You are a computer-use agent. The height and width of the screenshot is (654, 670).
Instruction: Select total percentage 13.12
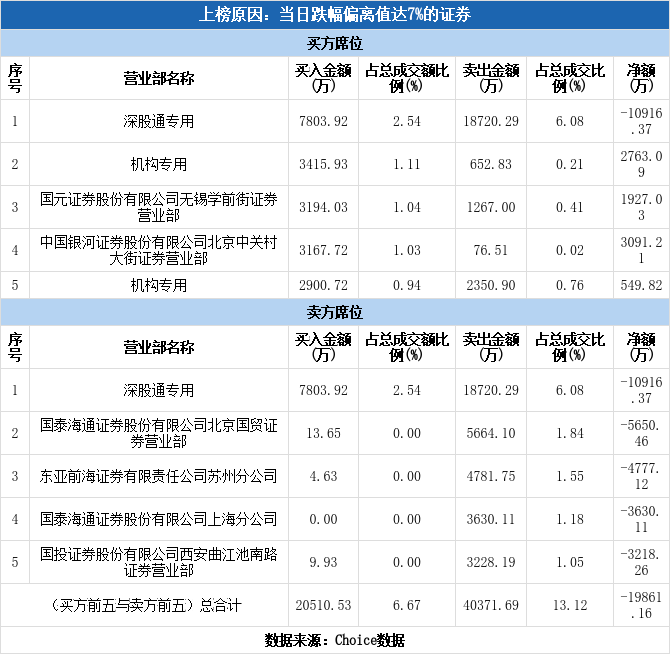click(569, 605)
